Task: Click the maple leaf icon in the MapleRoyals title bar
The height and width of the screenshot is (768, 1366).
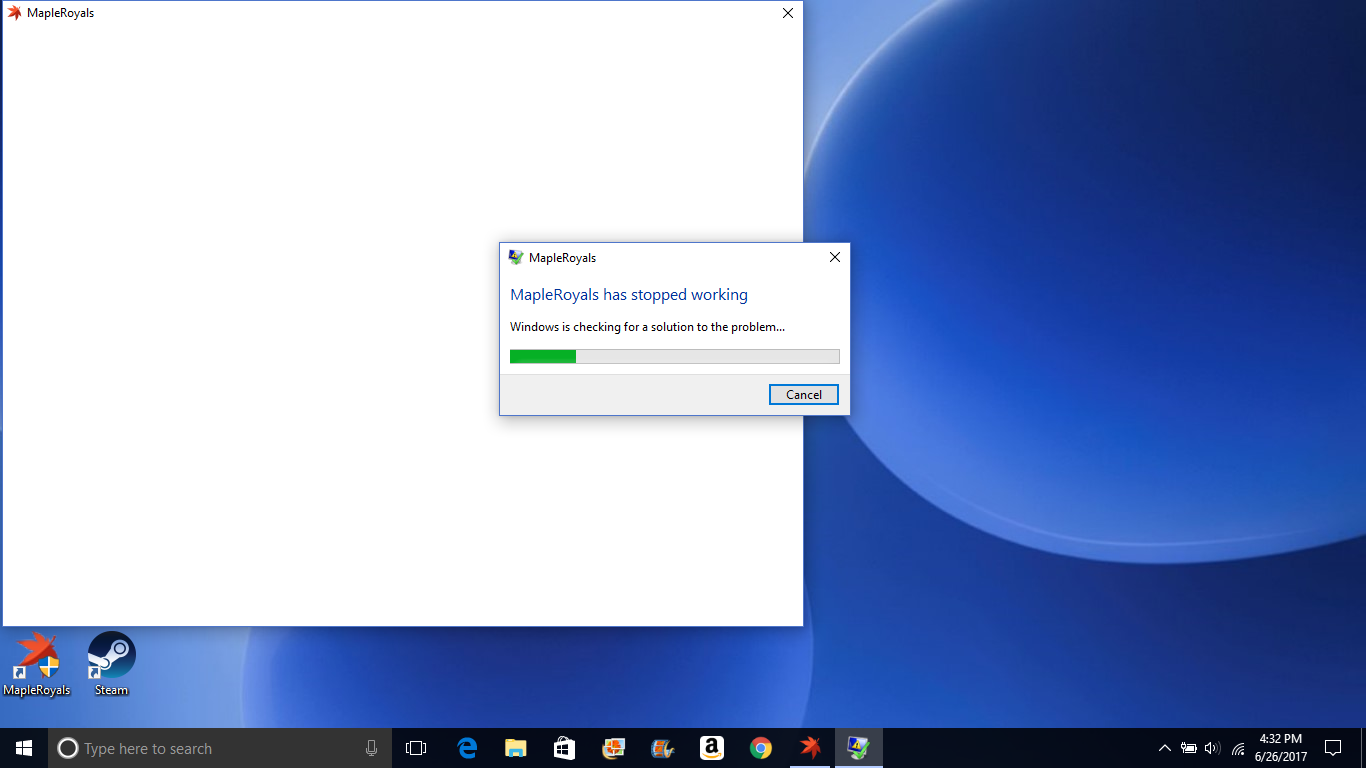Action: 14,13
